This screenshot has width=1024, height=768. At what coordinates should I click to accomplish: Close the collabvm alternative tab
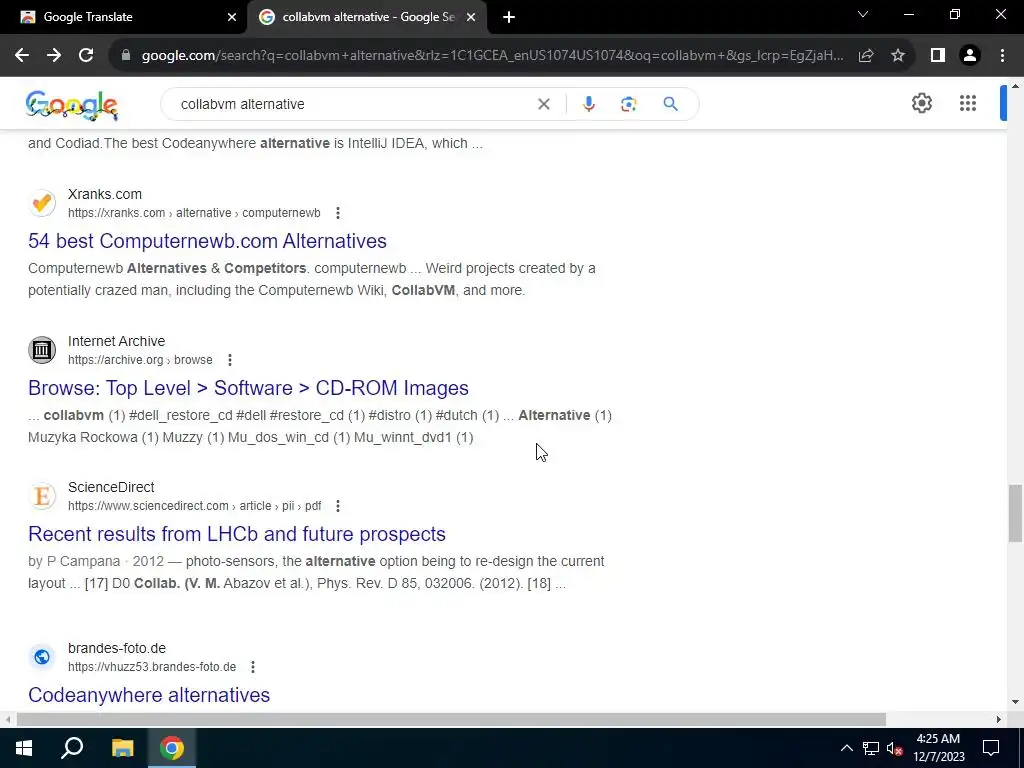coord(471,18)
